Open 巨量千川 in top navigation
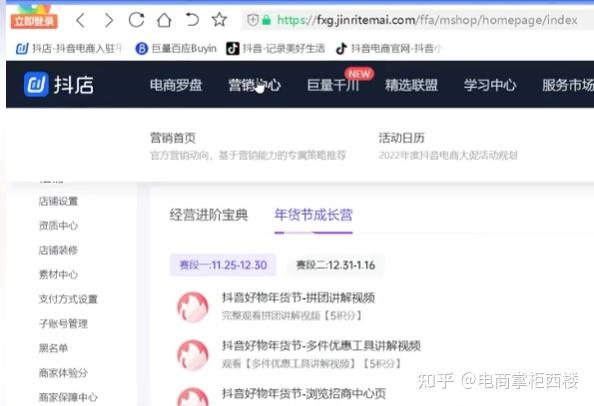 [333, 85]
